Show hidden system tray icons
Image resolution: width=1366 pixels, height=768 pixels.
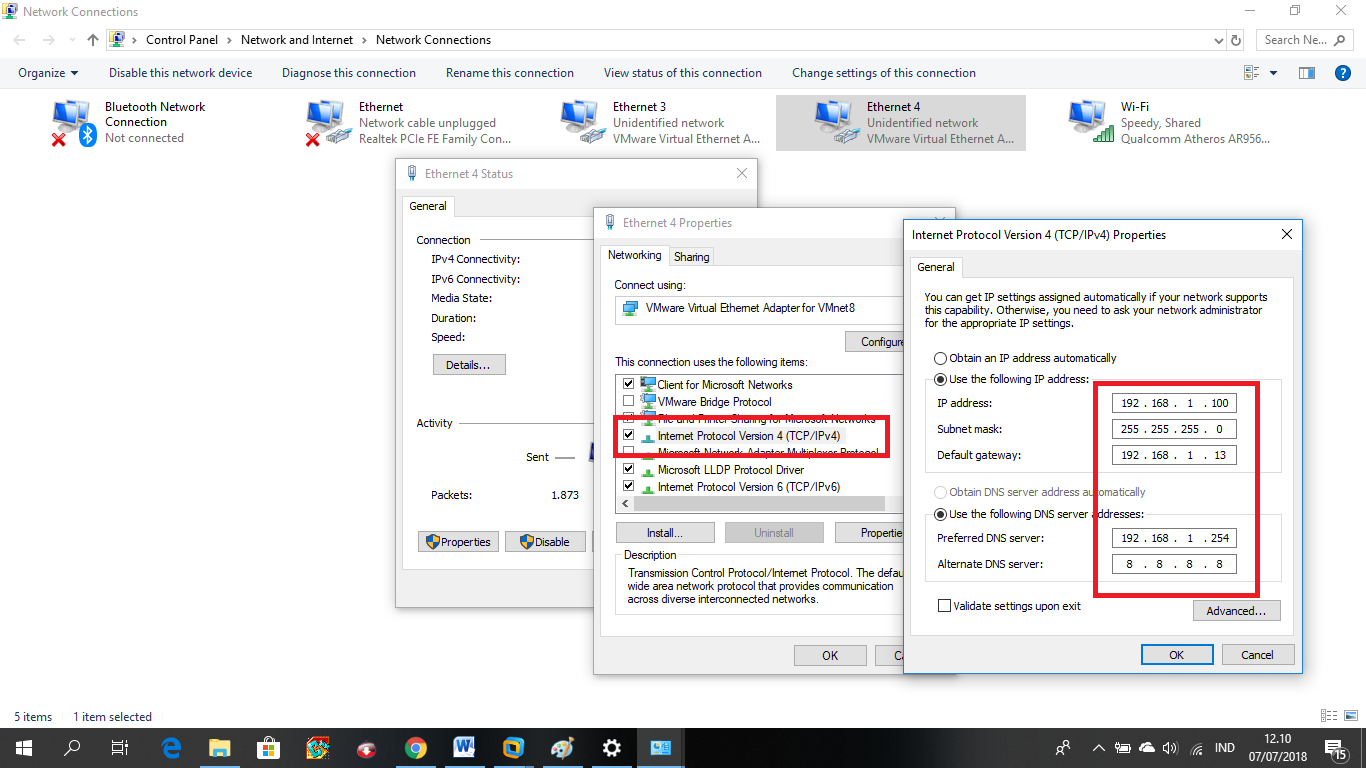(1098, 747)
